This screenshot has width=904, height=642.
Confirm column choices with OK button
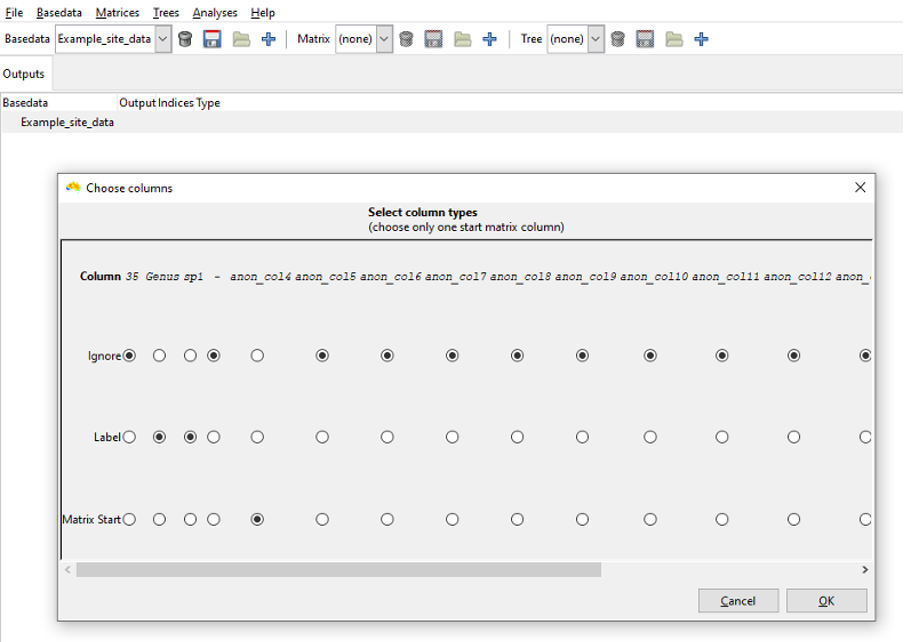tap(826, 600)
